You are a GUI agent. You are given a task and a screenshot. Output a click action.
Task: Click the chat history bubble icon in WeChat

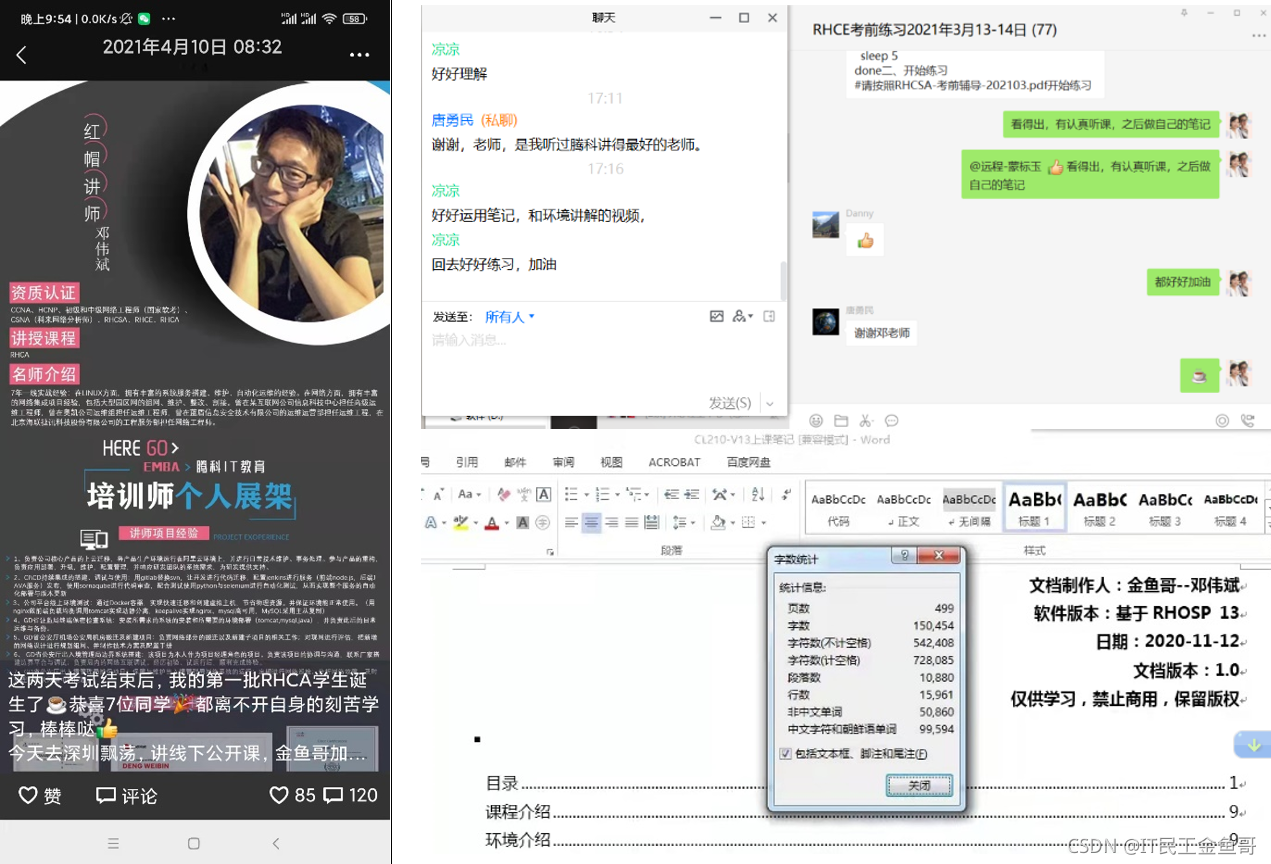[891, 421]
